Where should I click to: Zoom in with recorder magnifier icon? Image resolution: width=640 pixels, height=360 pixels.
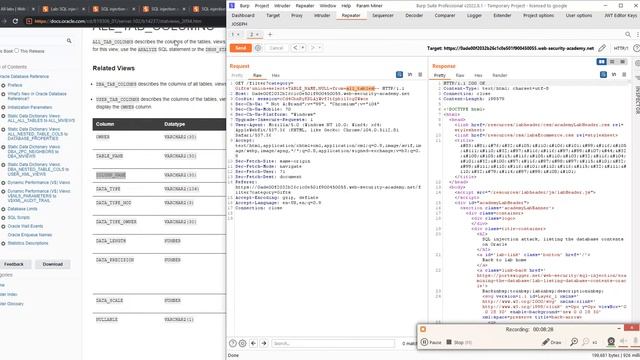574,342
